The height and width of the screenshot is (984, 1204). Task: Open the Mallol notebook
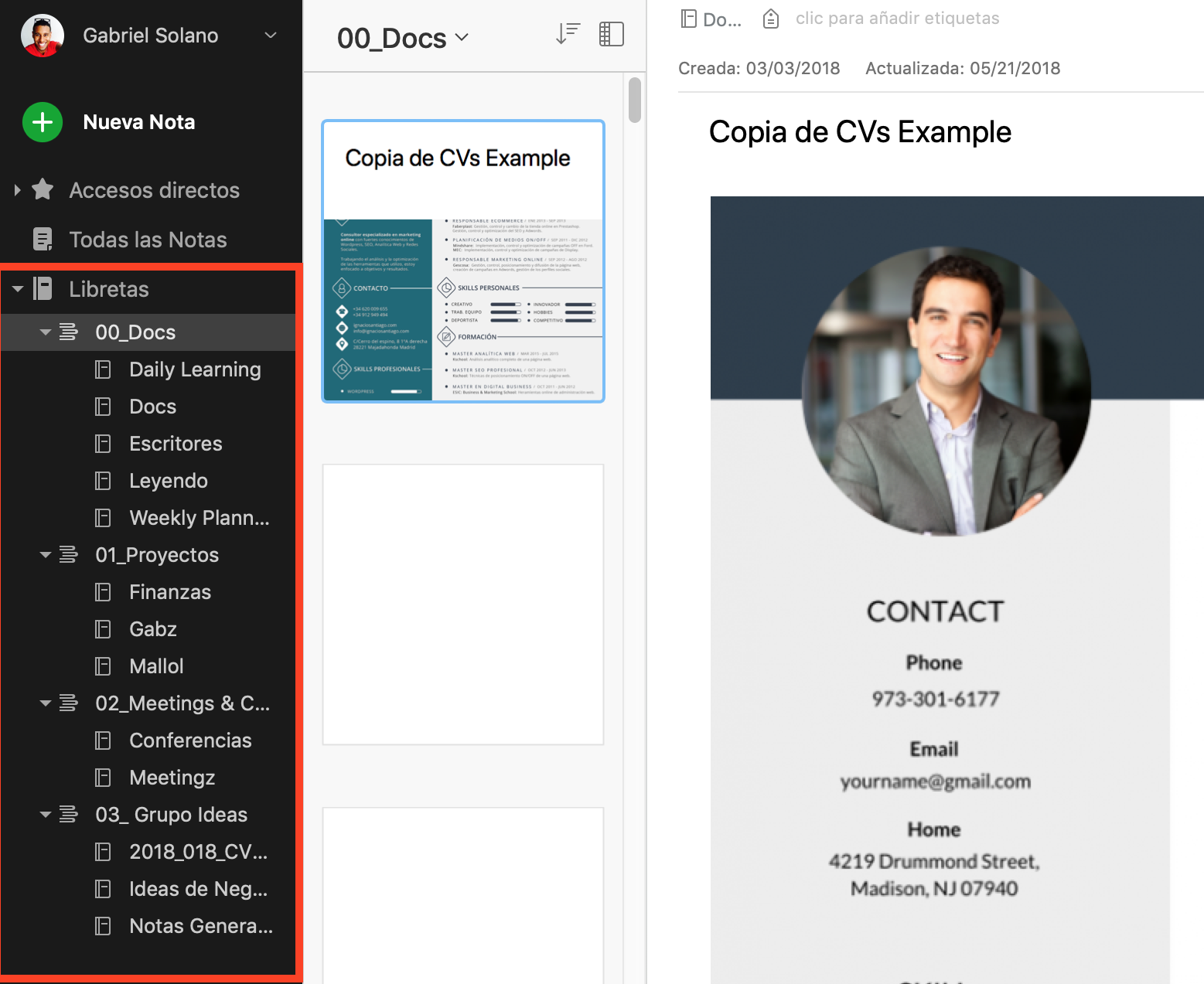tap(156, 666)
